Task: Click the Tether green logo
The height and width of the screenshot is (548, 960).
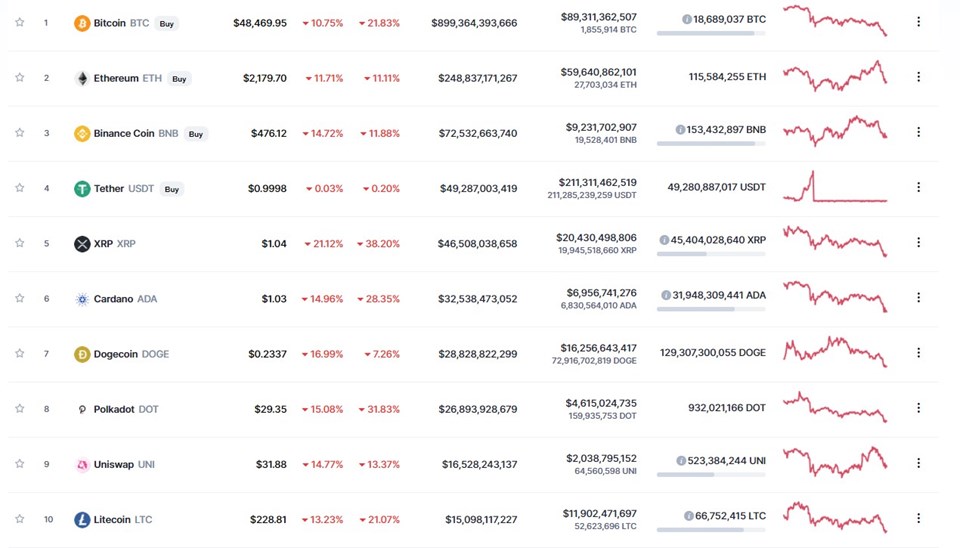Action: pyautogui.click(x=81, y=189)
